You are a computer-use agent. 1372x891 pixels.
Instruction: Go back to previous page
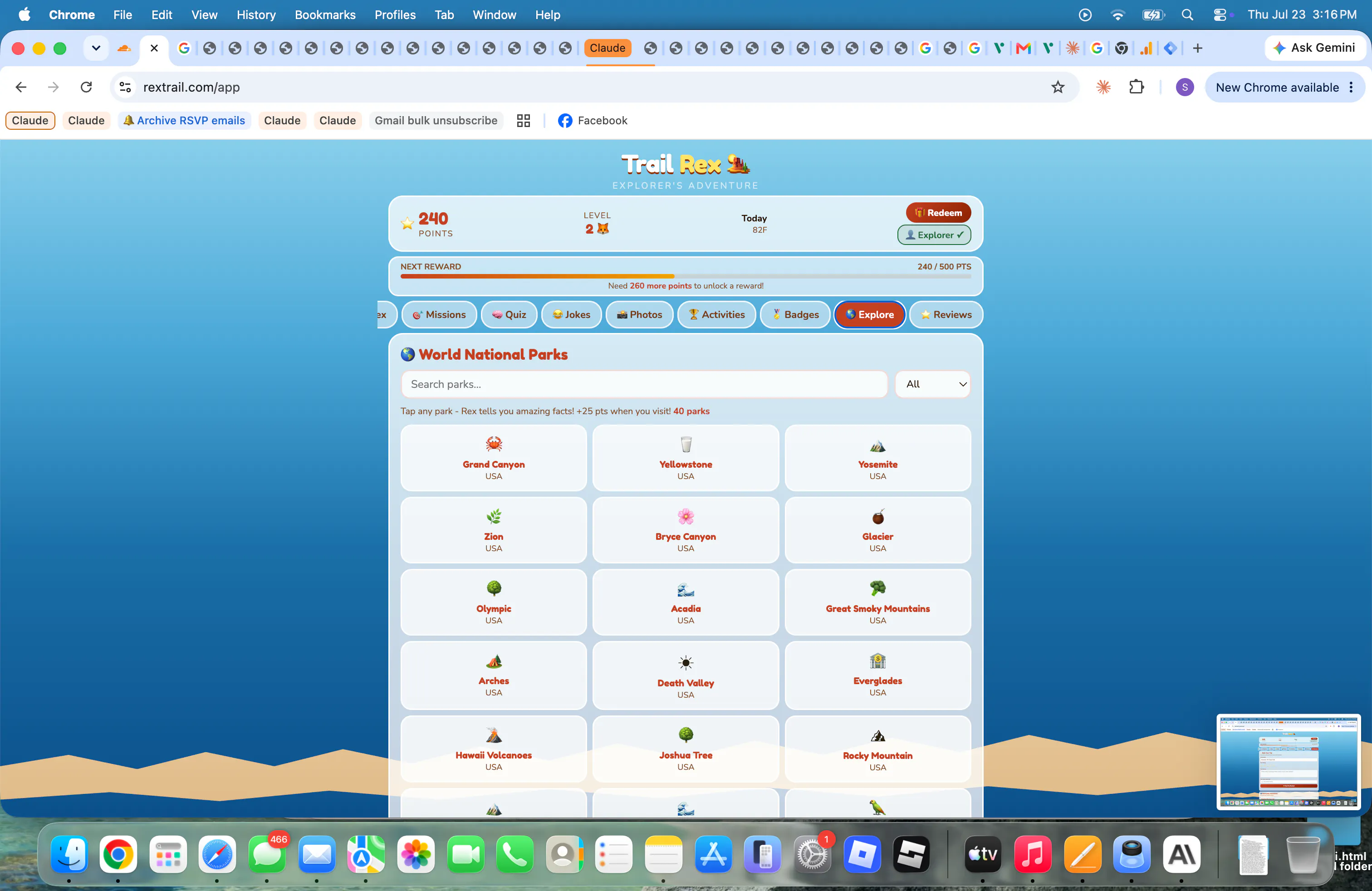click(21, 88)
